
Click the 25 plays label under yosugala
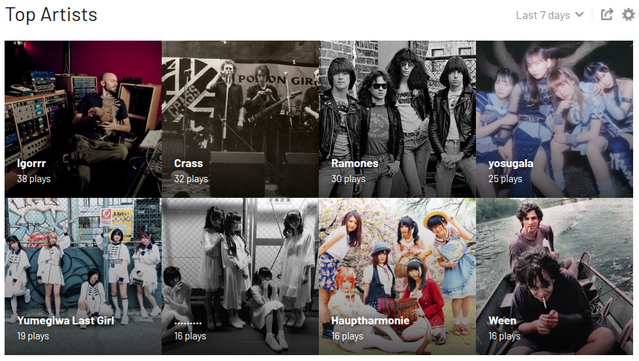(x=505, y=179)
